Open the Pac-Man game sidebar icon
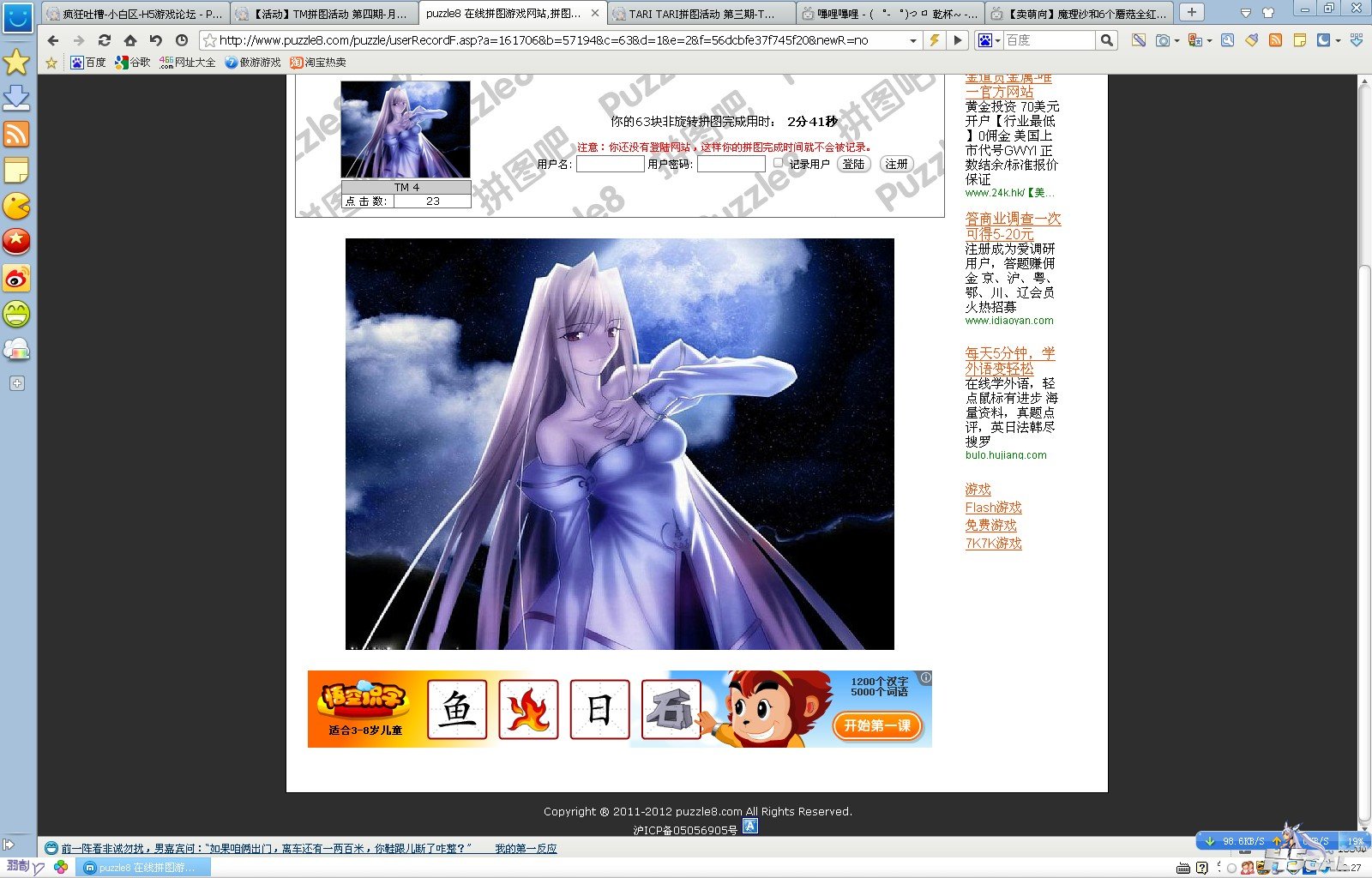 point(16,207)
